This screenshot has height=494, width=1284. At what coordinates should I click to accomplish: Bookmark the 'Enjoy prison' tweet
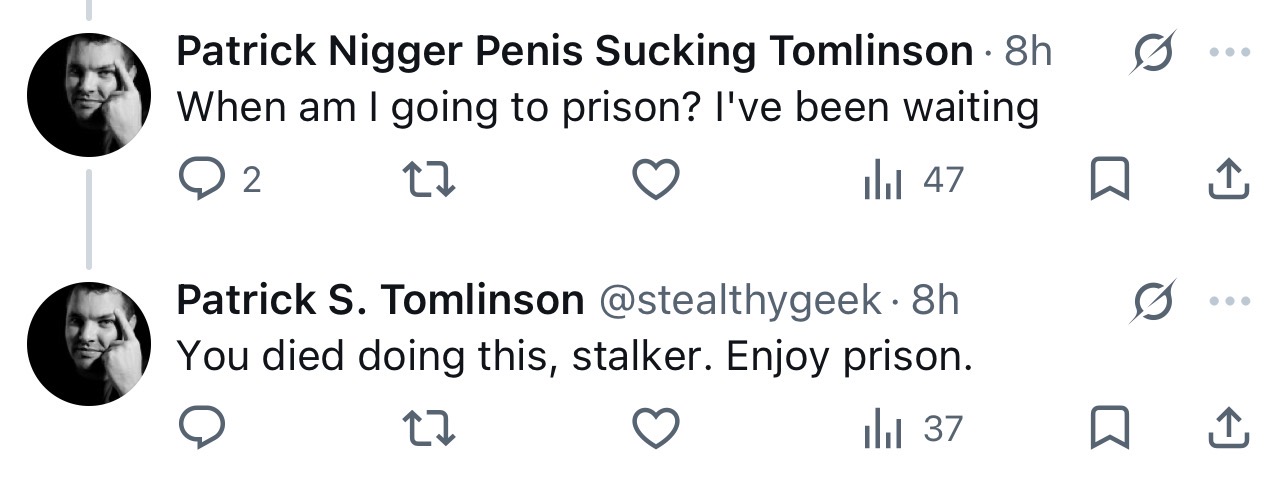coord(1109,429)
